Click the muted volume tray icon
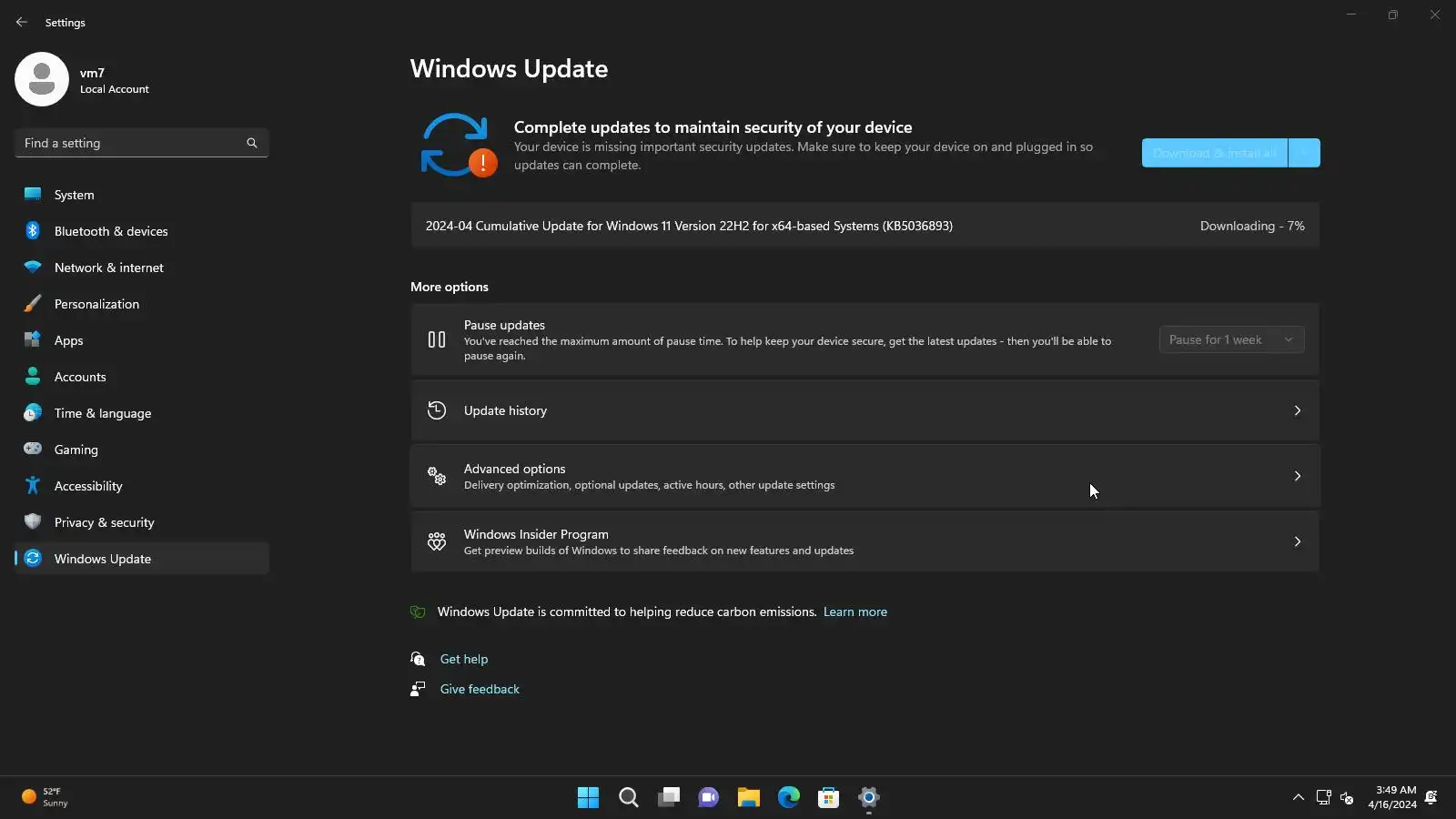 click(x=1347, y=797)
